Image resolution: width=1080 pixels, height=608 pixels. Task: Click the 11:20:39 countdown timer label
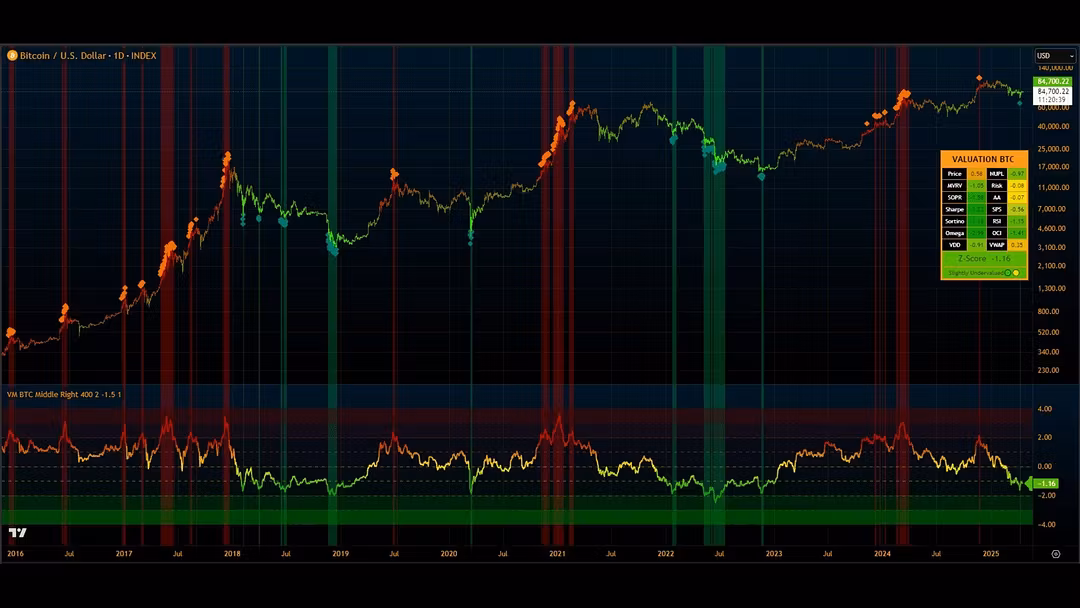[1054, 101]
